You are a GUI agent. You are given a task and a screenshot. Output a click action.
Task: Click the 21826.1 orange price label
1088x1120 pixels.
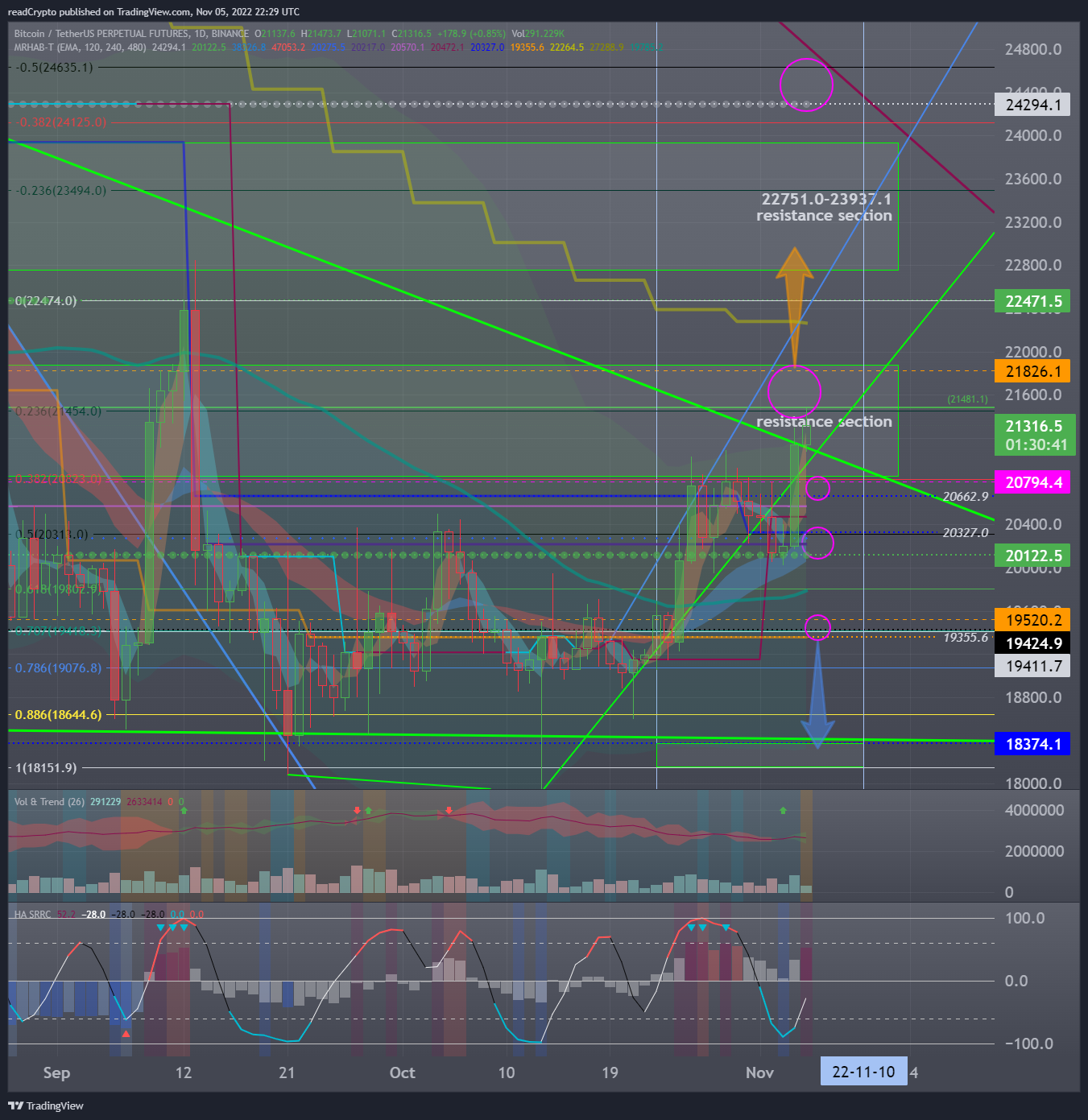1032,371
